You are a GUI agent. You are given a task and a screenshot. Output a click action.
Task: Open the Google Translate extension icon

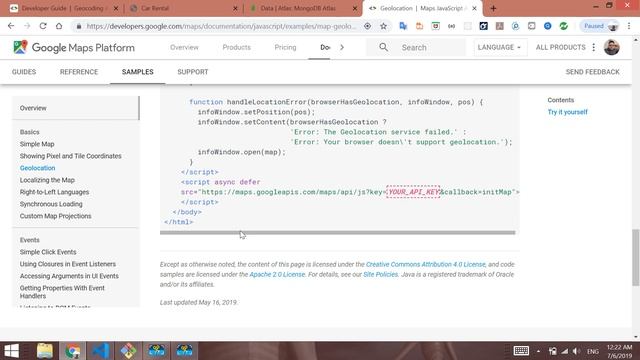click(x=403, y=26)
